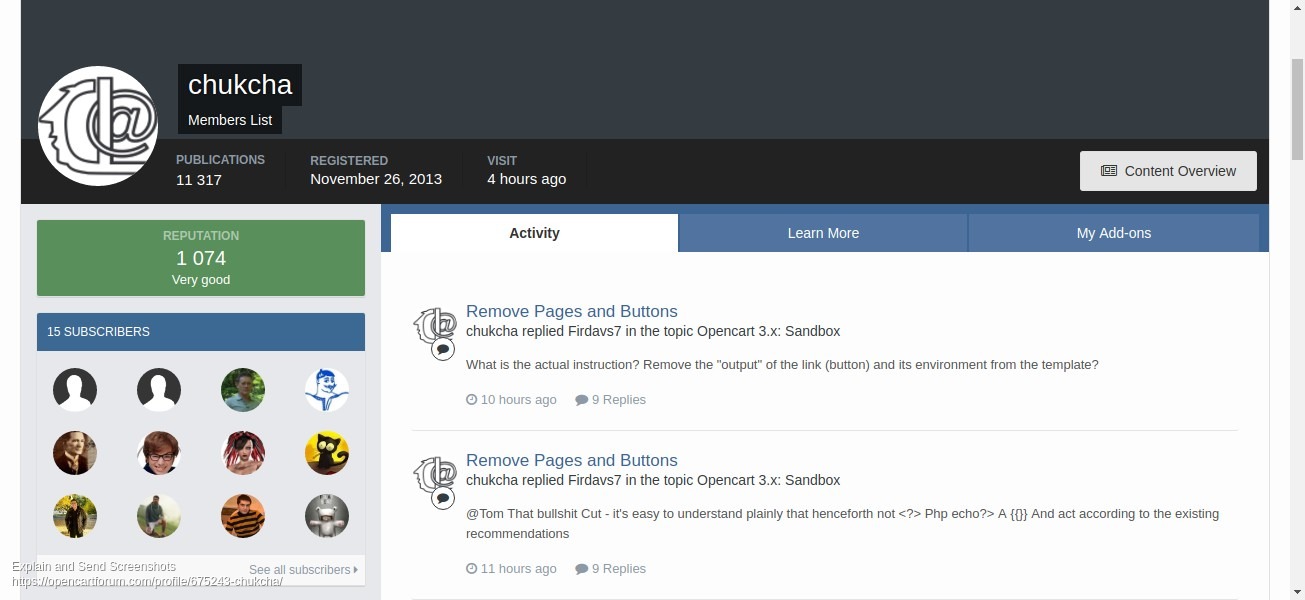This screenshot has height=600, width=1305.
Task: Open the subscriber with the black cat avatar
Action: click(x=327, y=453)
